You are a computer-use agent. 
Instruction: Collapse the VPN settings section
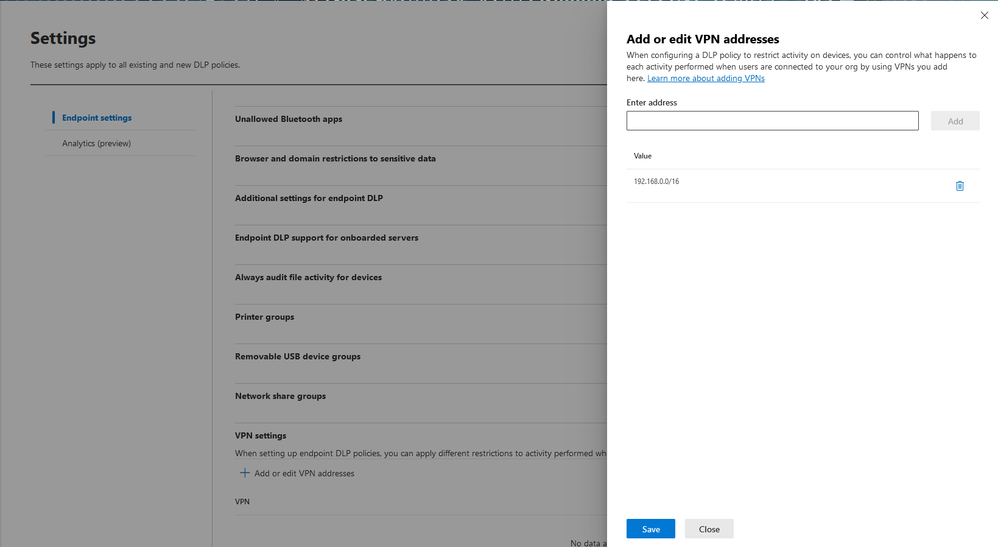click(x=261, y=435)
